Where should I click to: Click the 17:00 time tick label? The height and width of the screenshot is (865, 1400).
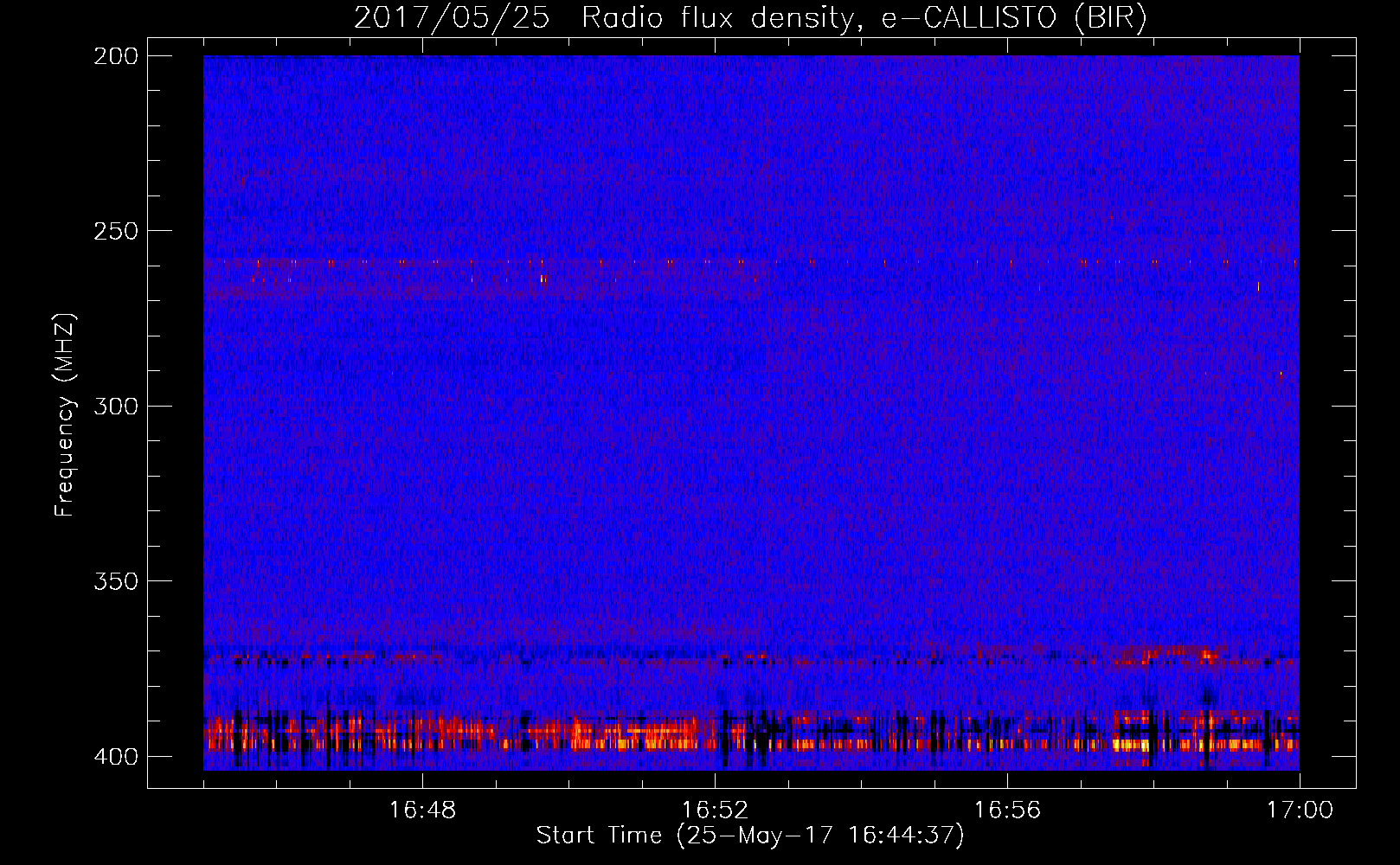pos(1300,811)
